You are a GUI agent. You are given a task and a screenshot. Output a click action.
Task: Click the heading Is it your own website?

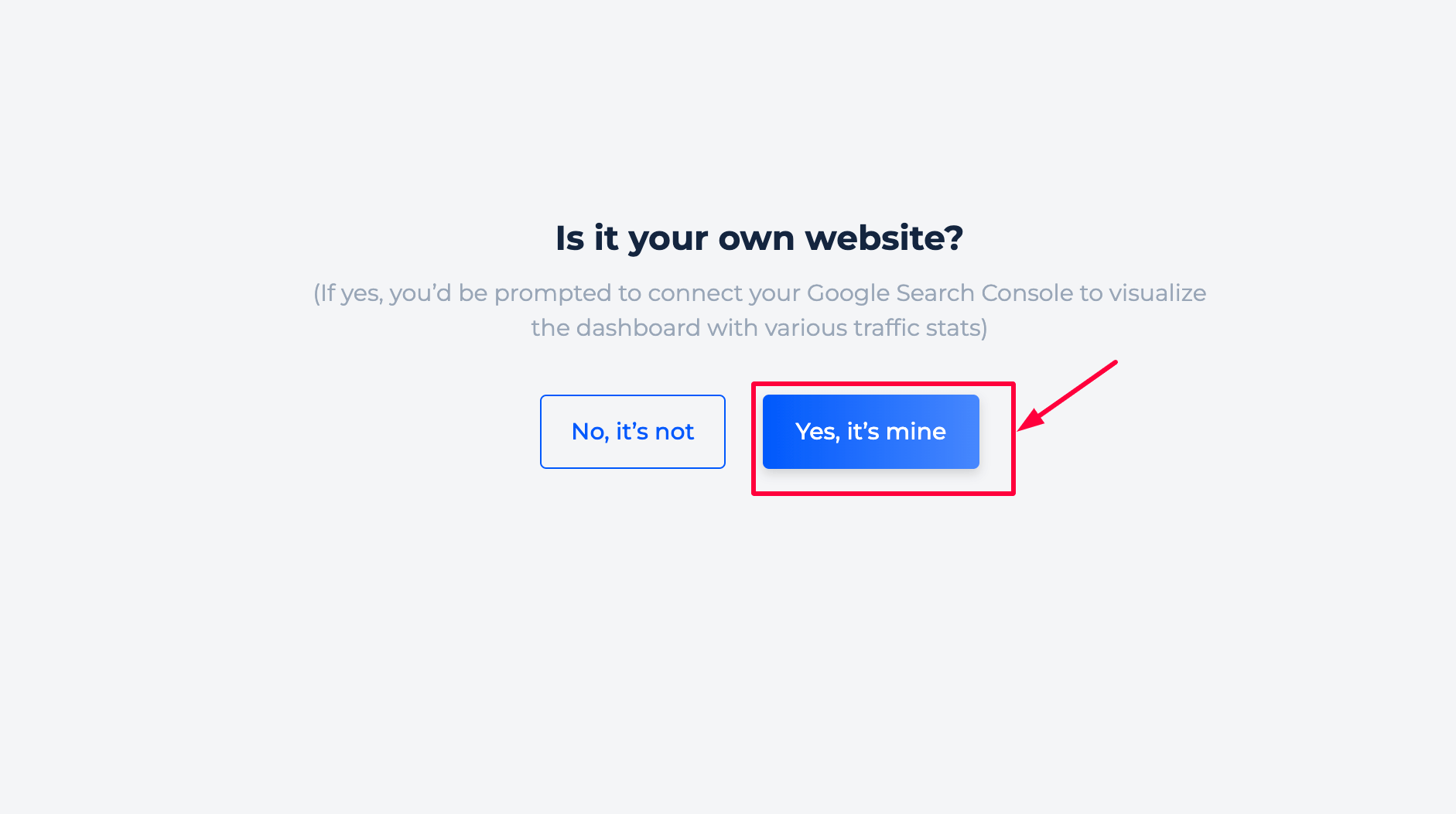point(760,238)
